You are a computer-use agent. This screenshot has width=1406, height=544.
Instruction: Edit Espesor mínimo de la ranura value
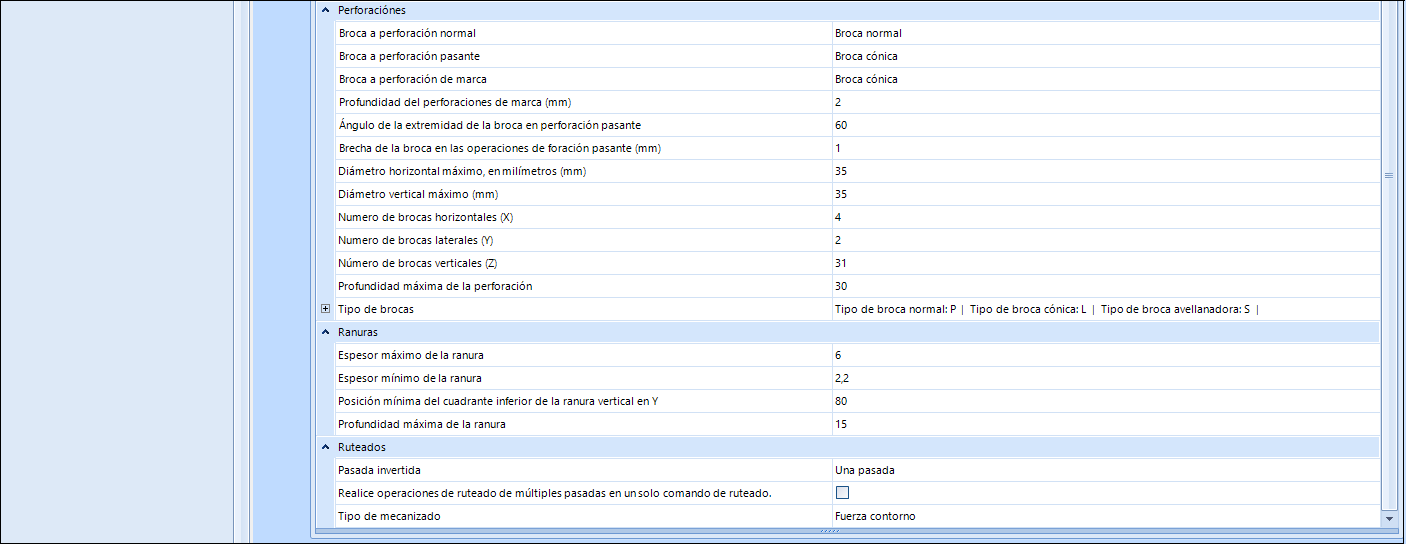(1105, 378)
